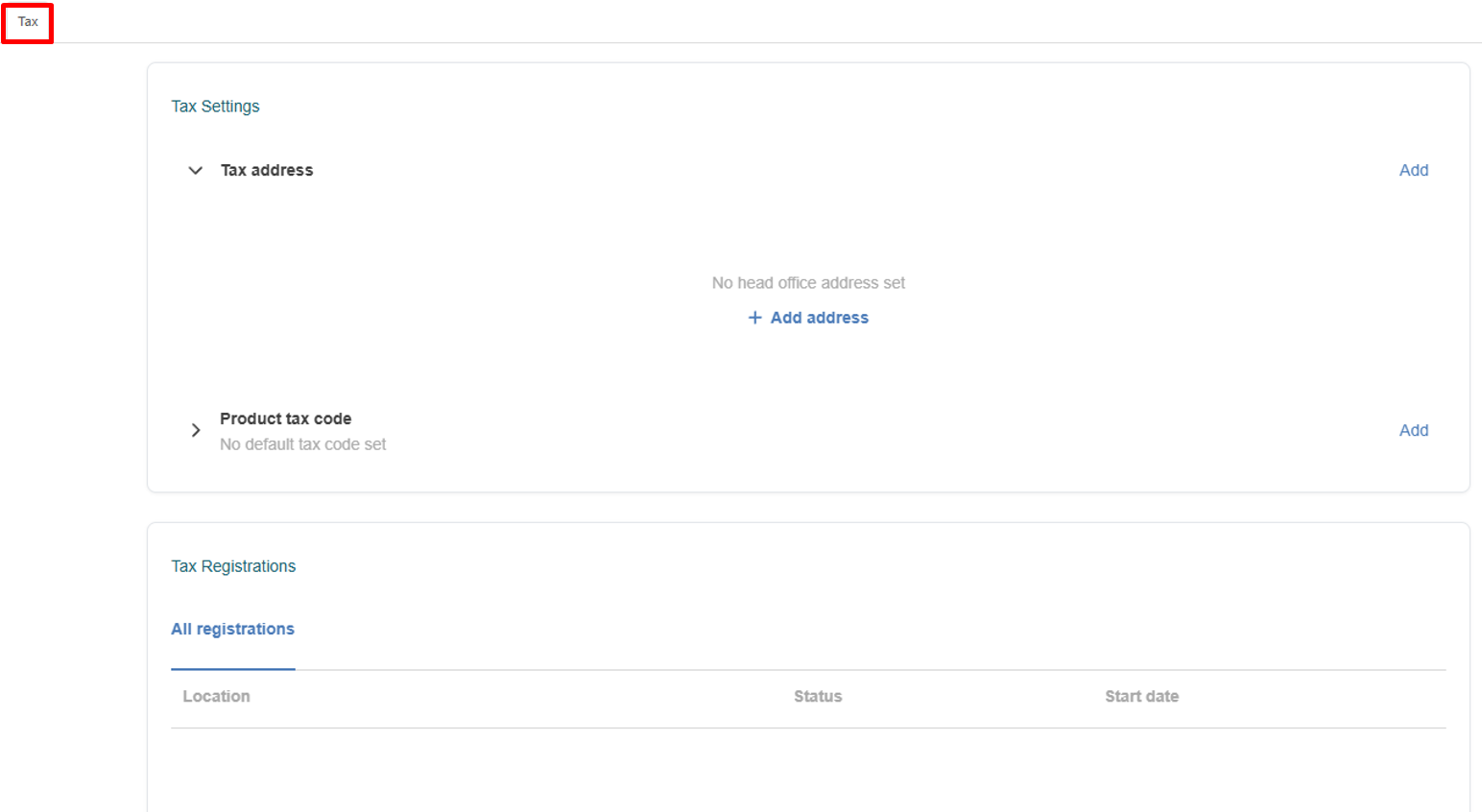
Task: Click the Add address link text
Action: point(819,318)
